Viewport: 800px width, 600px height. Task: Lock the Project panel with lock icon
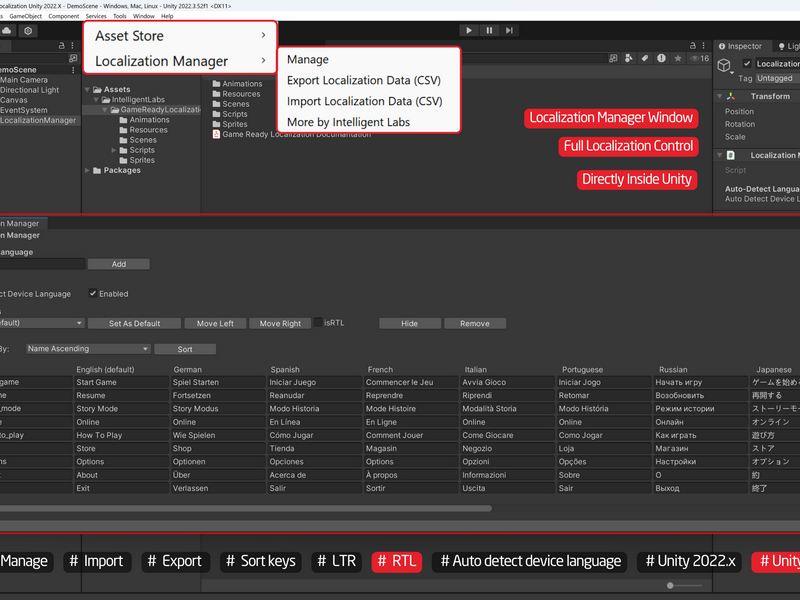point(692,45)
